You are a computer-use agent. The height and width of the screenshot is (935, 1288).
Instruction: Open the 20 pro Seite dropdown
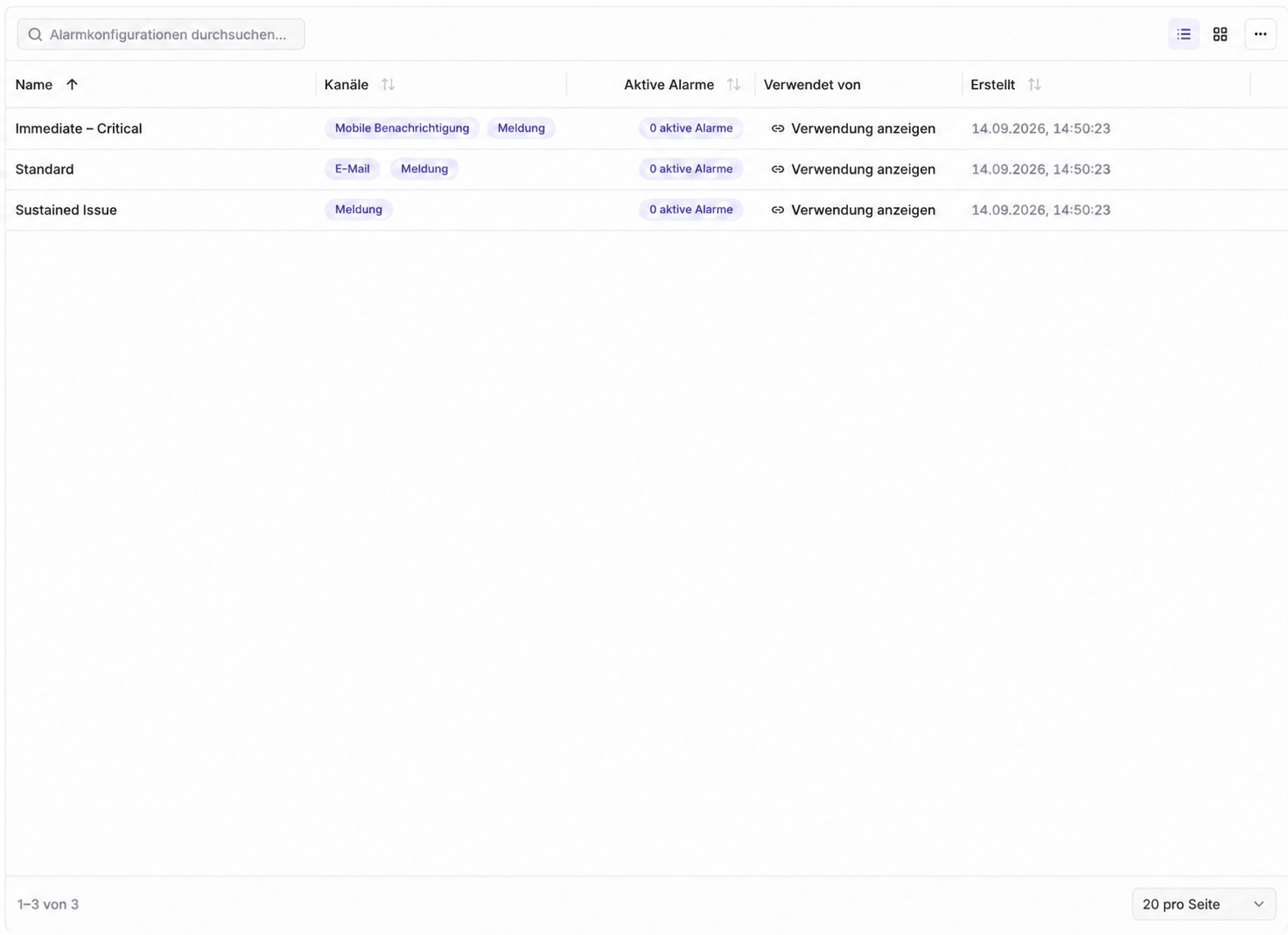coord(1203,904)
